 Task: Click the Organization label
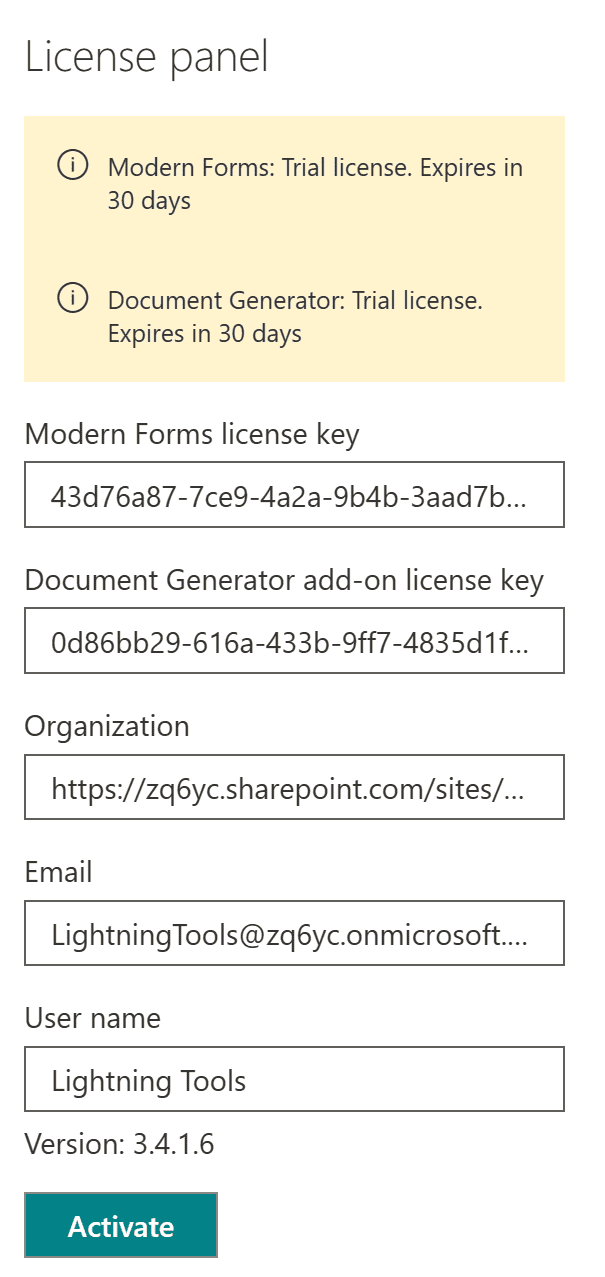click(107, 726)
